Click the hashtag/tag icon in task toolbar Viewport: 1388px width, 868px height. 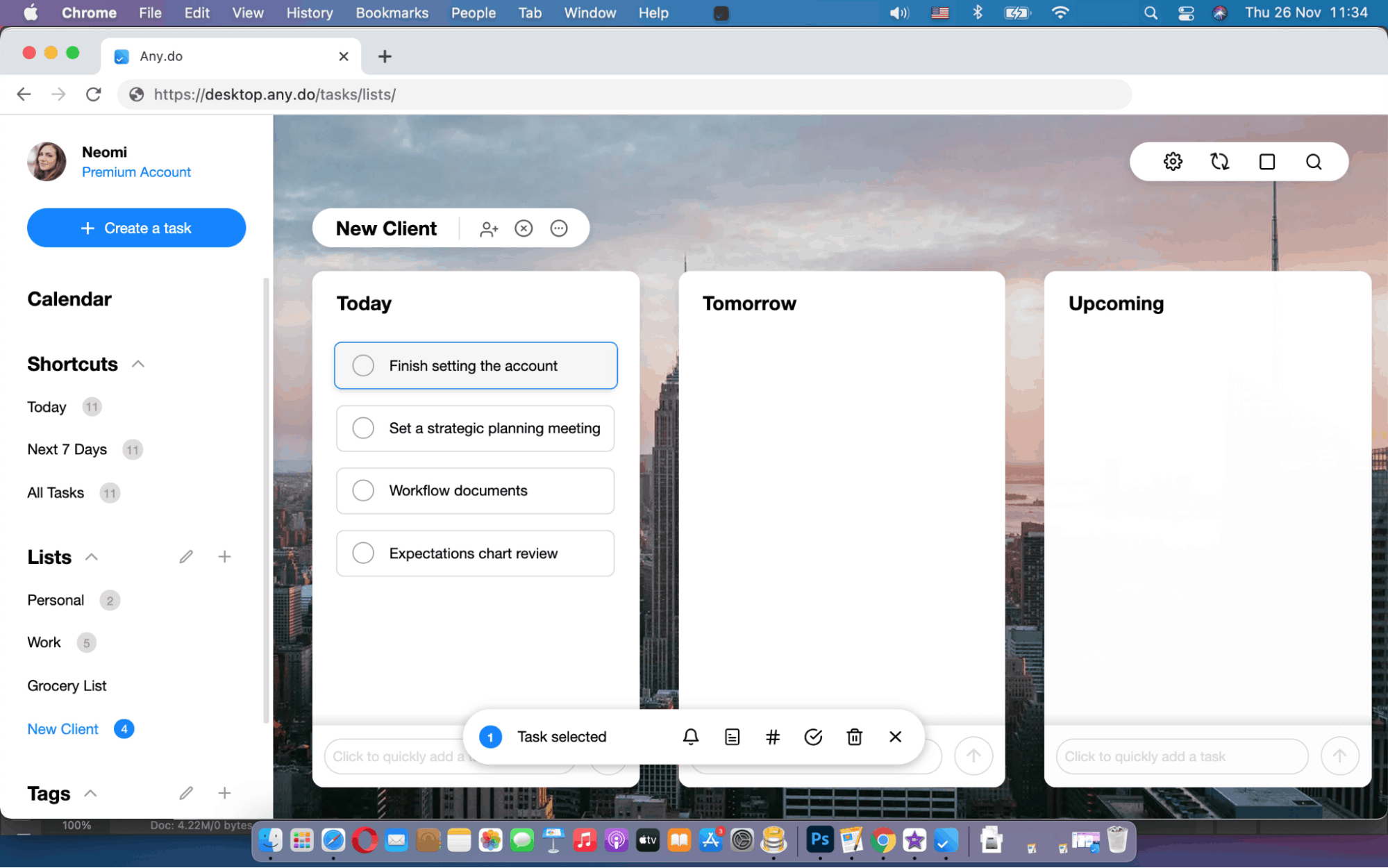(x=772, y=737)
